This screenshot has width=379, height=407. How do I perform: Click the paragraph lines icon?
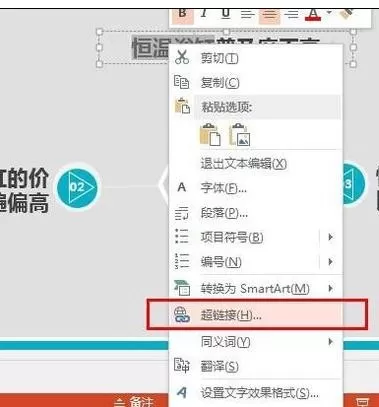pos(182,213)
